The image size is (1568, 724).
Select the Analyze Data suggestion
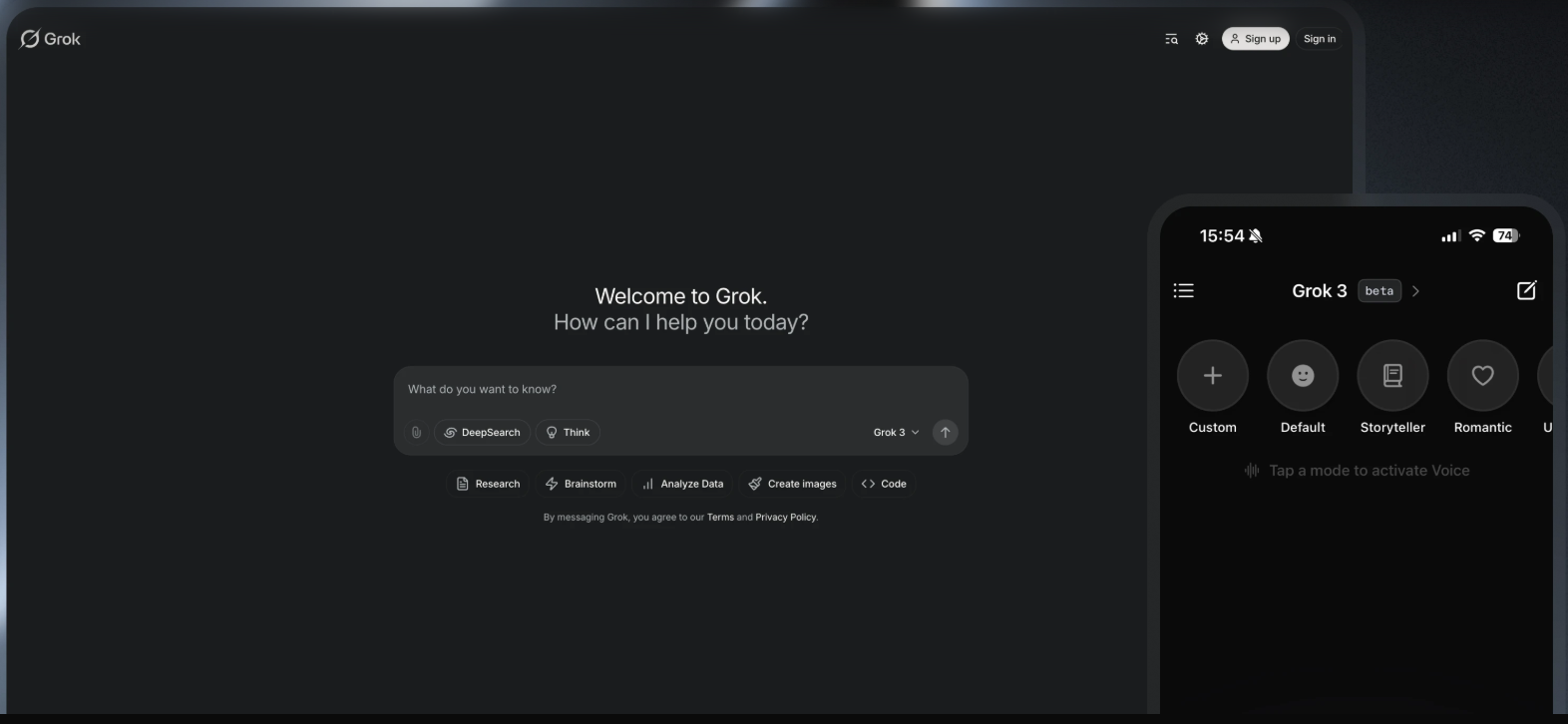(x=682, y=484)
